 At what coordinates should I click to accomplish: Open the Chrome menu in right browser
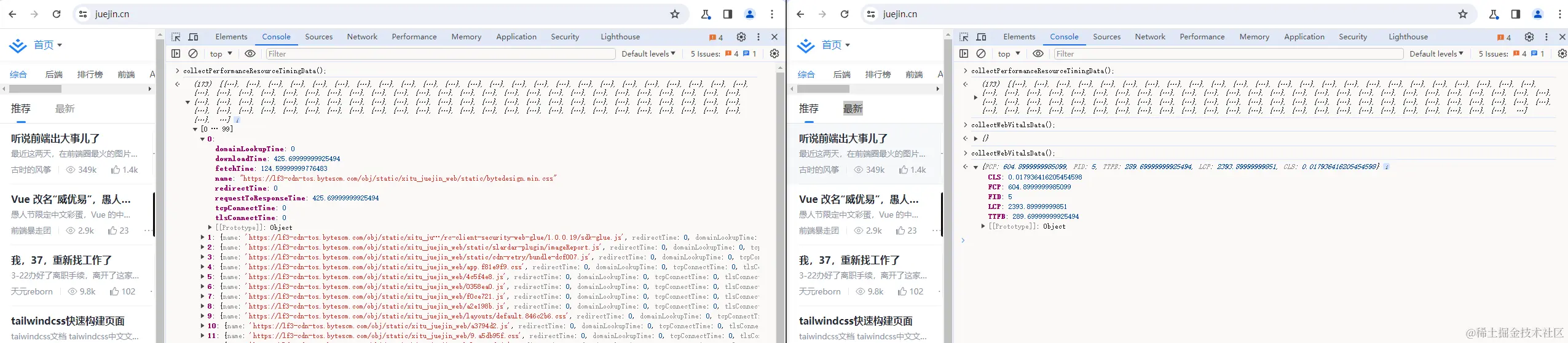pyautogui.click(x=1560, y=14)
